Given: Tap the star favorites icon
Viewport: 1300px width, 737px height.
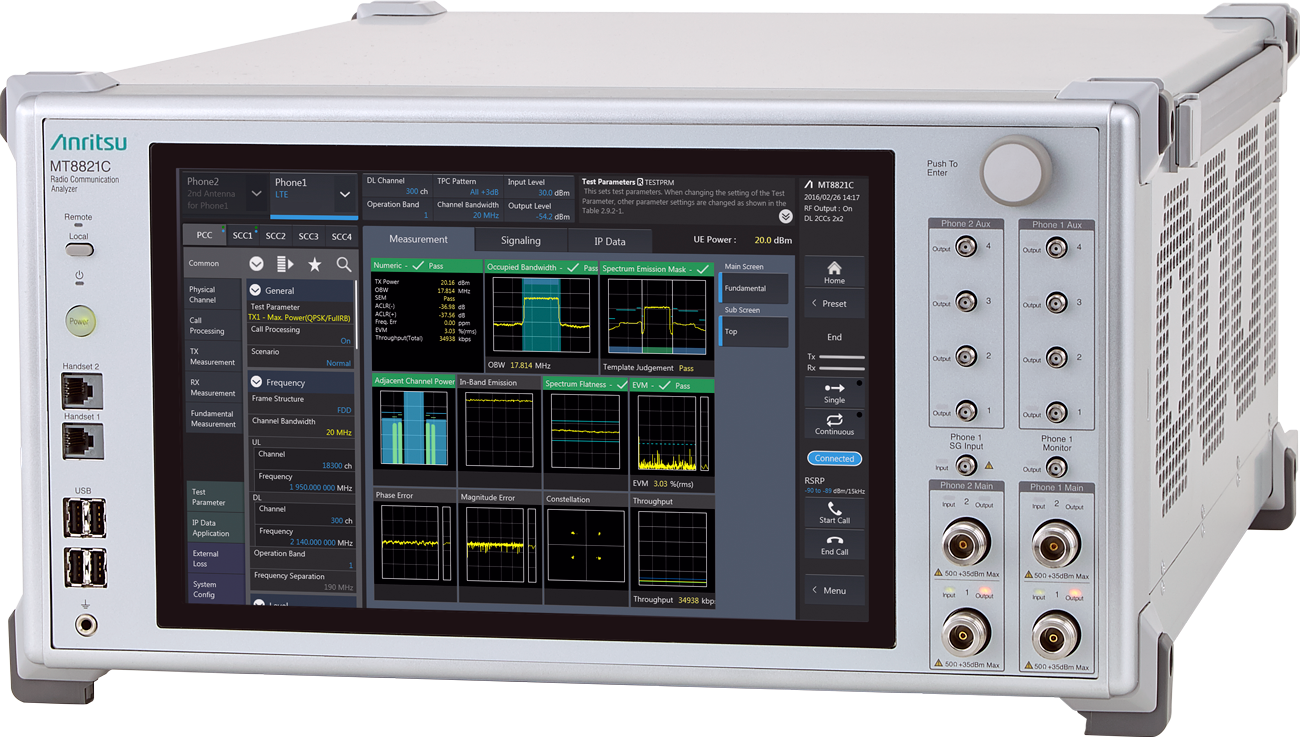Looking at the screenshot, I should pos(314,264).
